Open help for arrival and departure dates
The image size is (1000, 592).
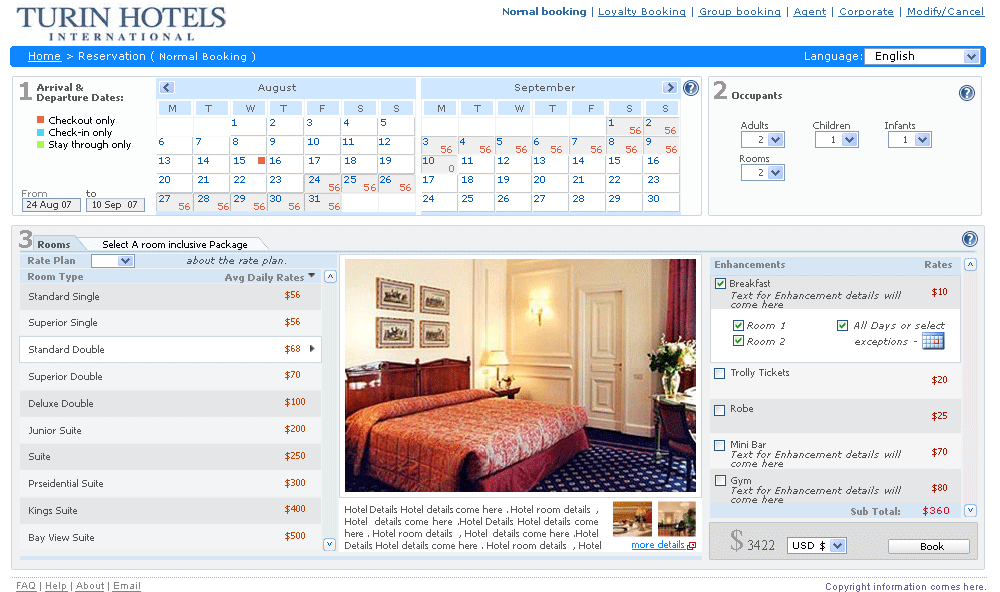[x=691, y=88]
